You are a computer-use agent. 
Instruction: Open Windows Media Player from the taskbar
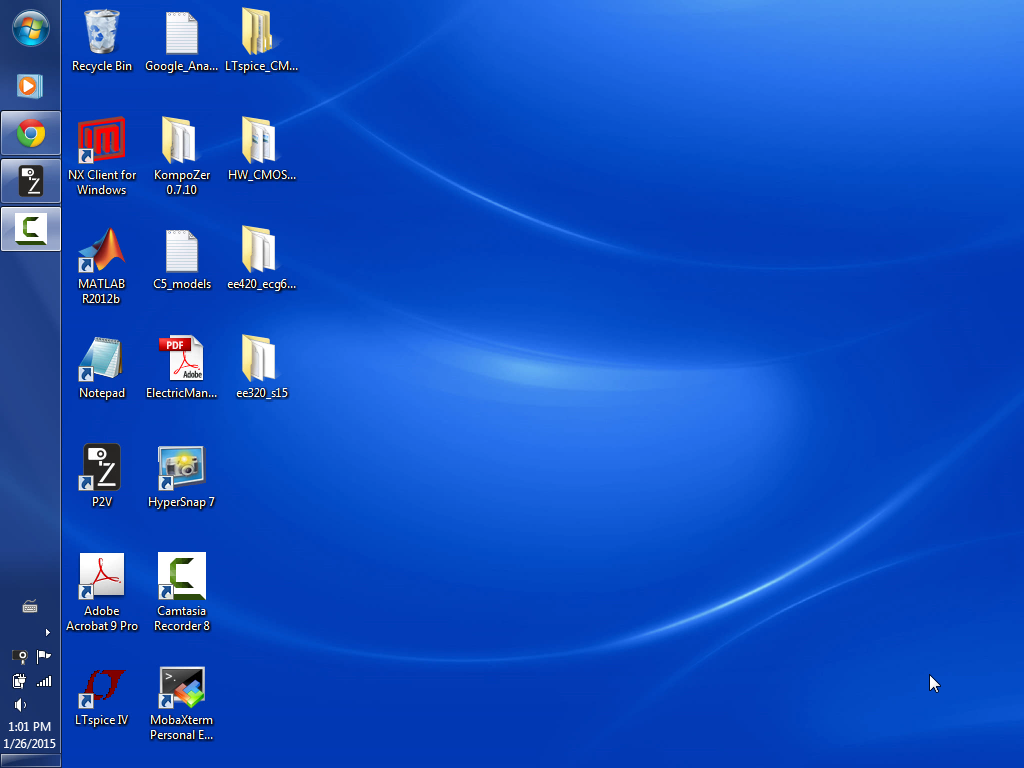point(29,86)
